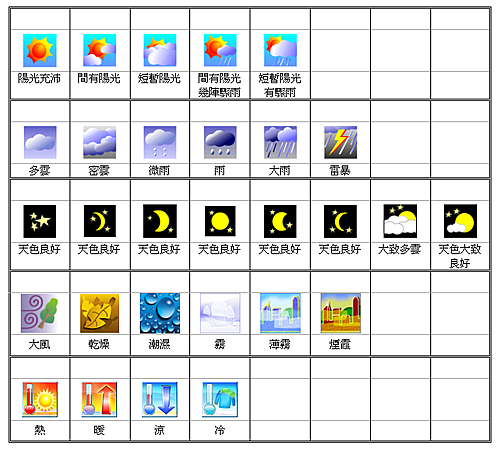Click the 大致多雲 label text
The width and height of the screenshot is (500, 450).
(x=400, y=249)
